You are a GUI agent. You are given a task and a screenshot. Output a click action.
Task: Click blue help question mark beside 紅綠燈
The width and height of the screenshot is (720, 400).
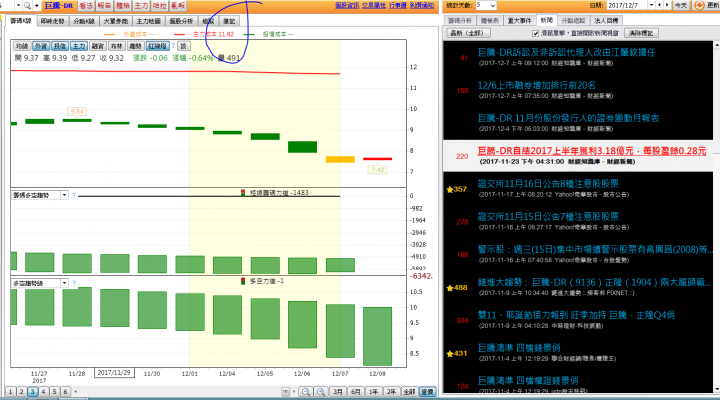(173, 46)
